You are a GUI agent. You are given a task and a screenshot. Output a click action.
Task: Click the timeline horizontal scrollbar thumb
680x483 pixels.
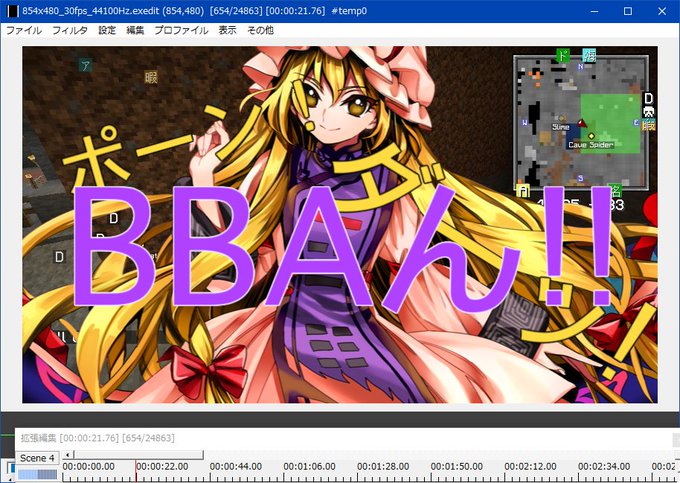[138, 455]
